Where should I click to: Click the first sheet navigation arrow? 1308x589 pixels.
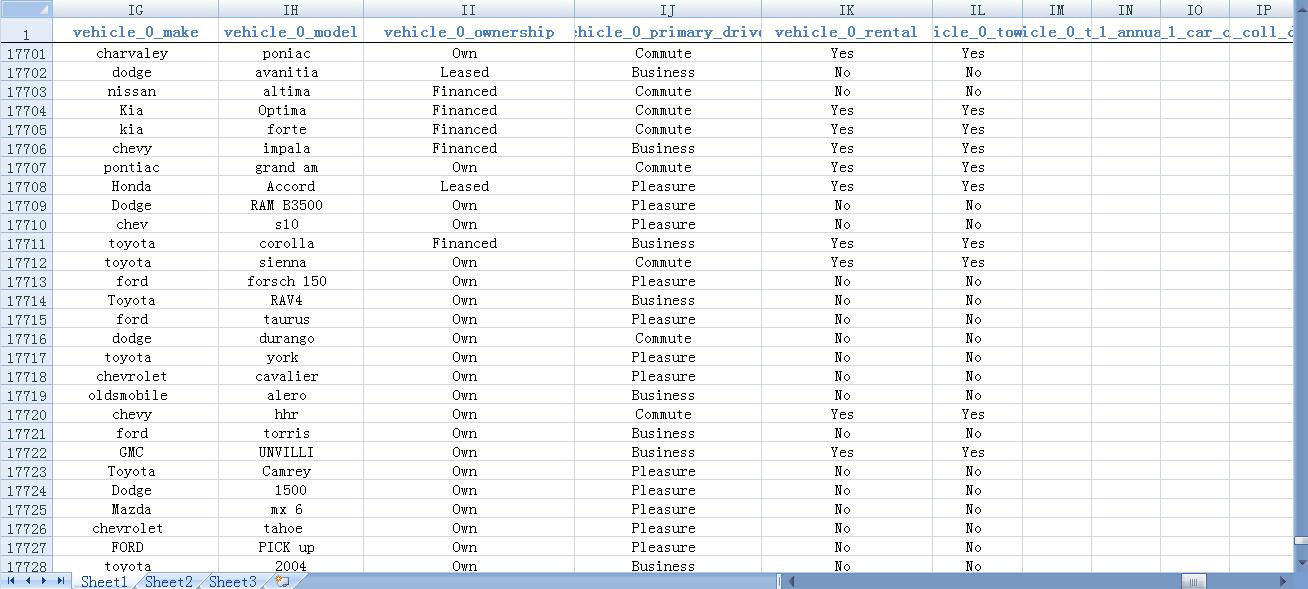pyautogui.click(x=12, y=581)
